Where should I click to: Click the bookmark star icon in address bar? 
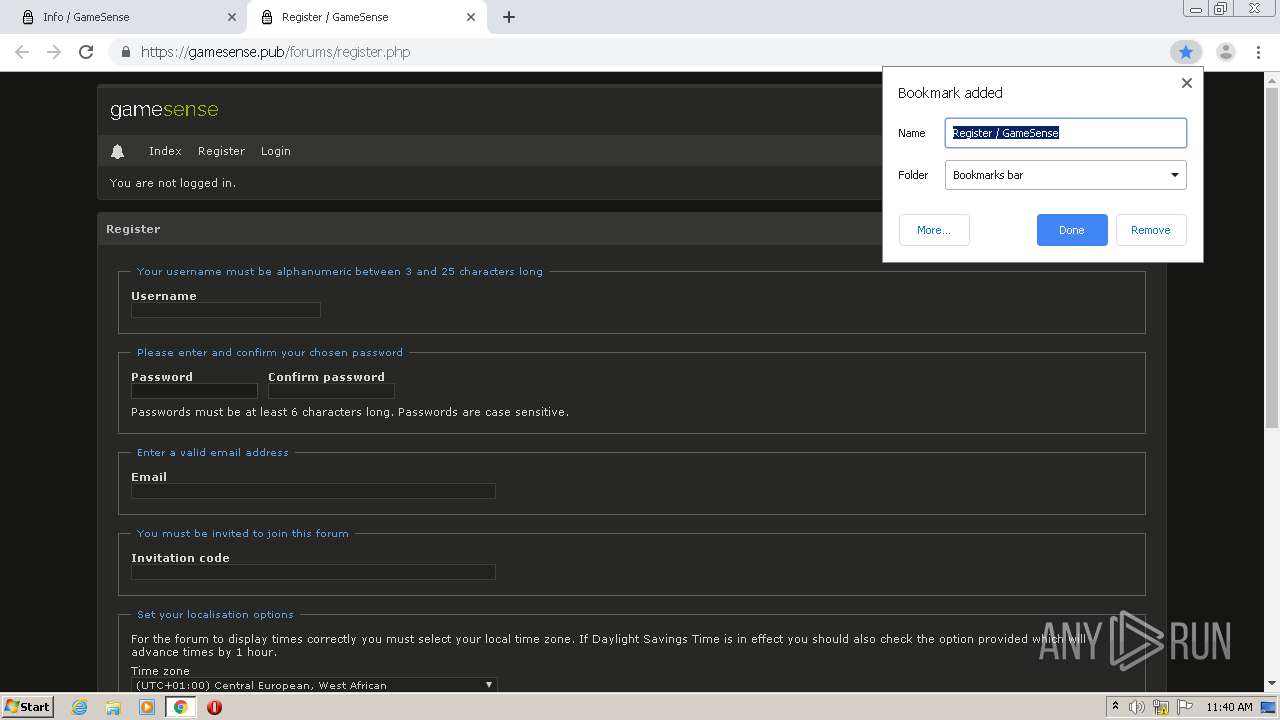click(1185, 52)
